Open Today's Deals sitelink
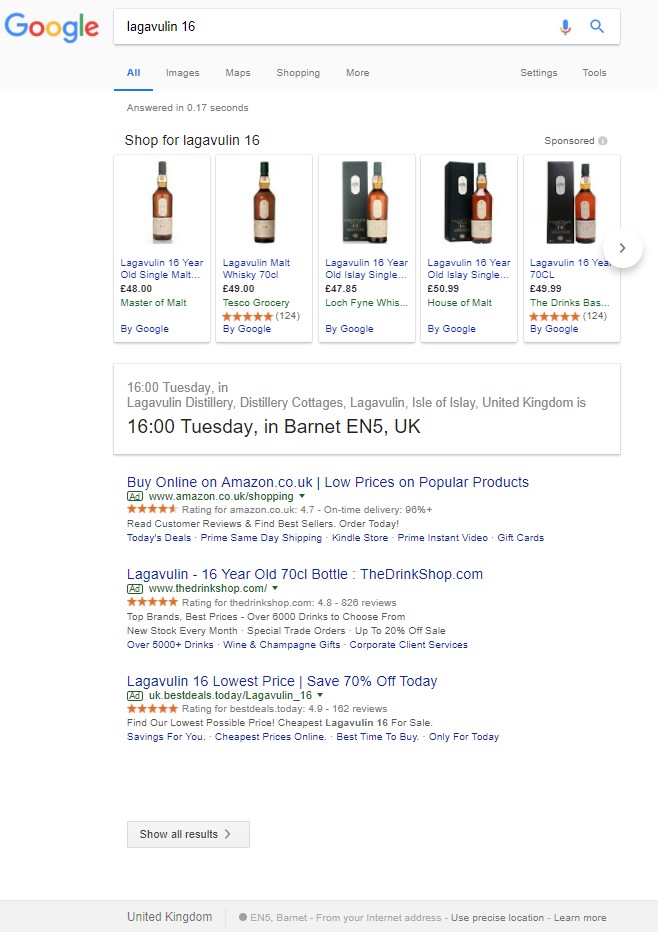The width and height of the screenshot is (658, 932). click(x=159, y=538)
